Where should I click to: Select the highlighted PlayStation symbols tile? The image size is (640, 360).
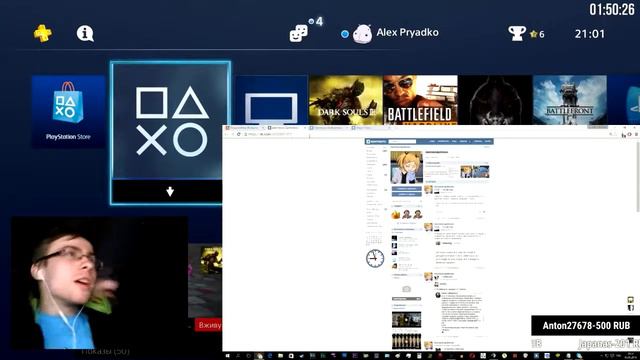[x=170, y=121]
